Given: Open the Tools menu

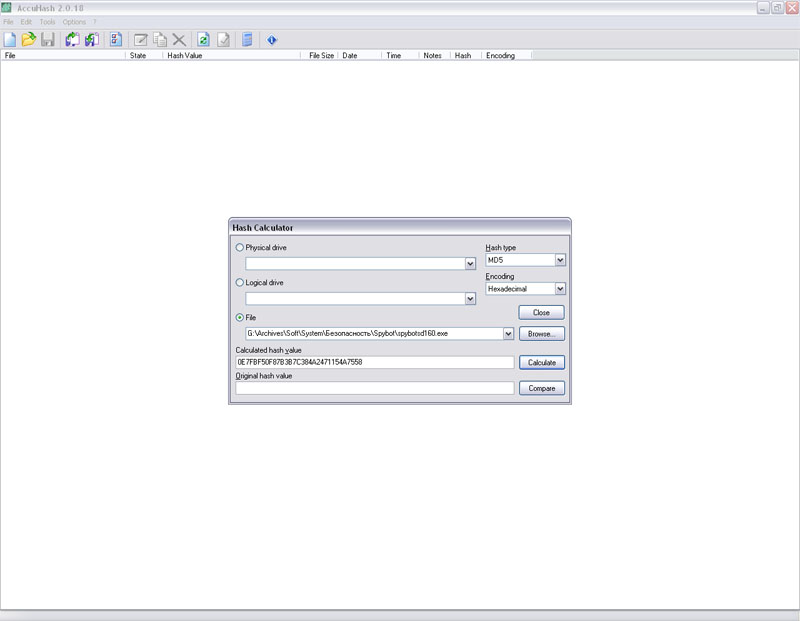Looking at the screenshot, I should 47,22.
